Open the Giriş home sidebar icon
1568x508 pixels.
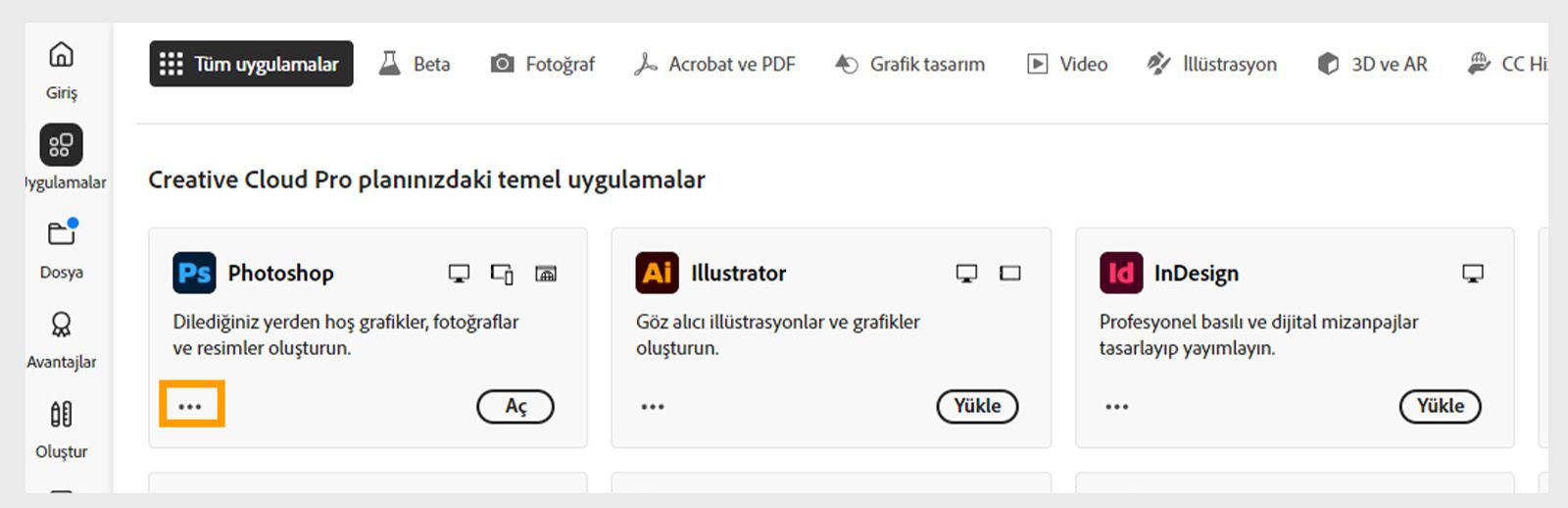61,54
